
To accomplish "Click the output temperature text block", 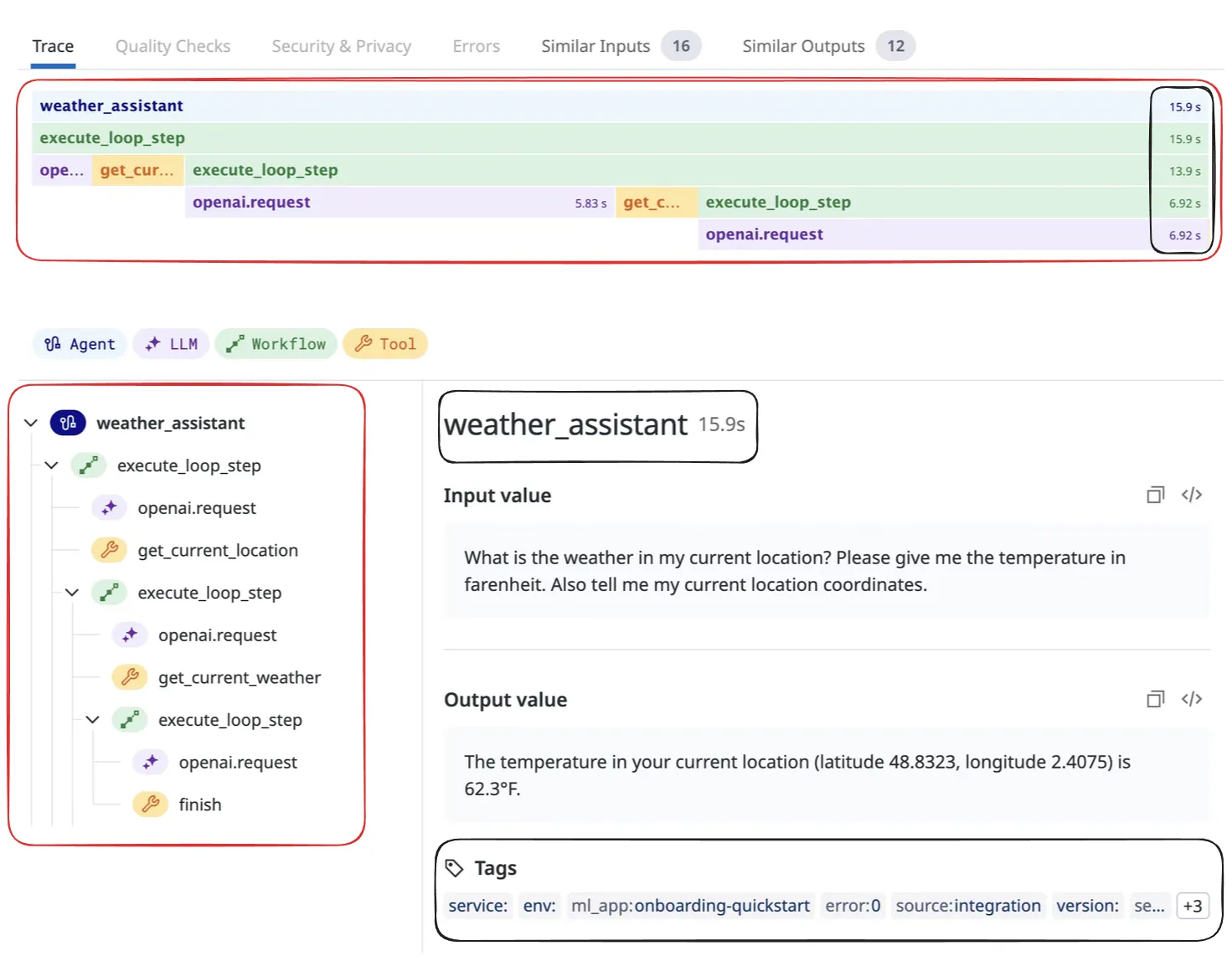I will pos(827,775).
